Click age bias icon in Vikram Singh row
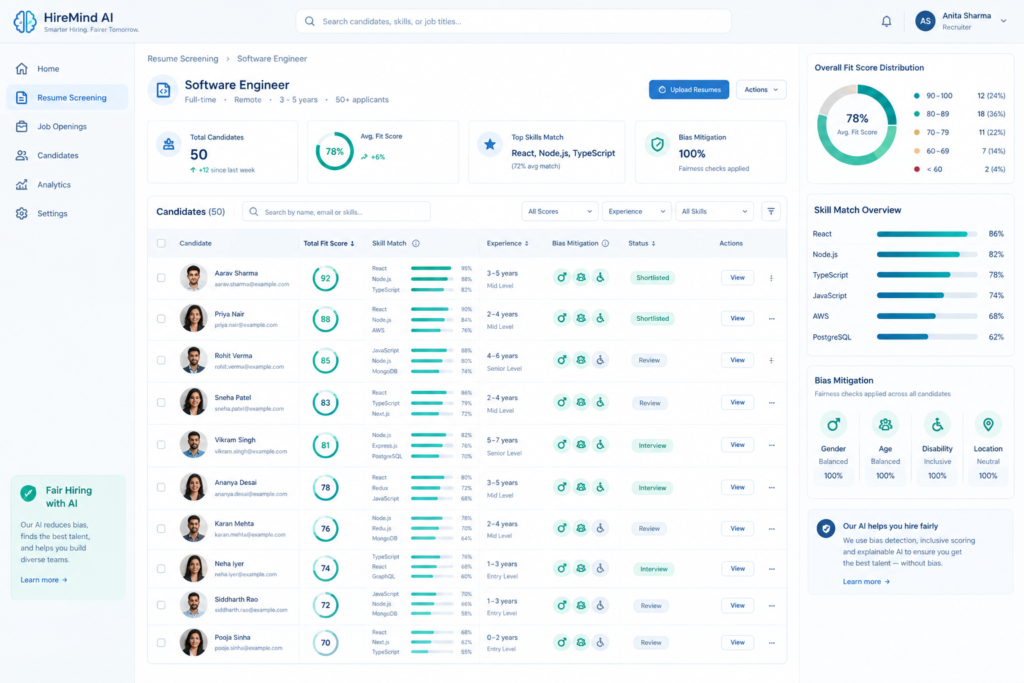Screen dimensions: 1024x683 click(581, 445)
